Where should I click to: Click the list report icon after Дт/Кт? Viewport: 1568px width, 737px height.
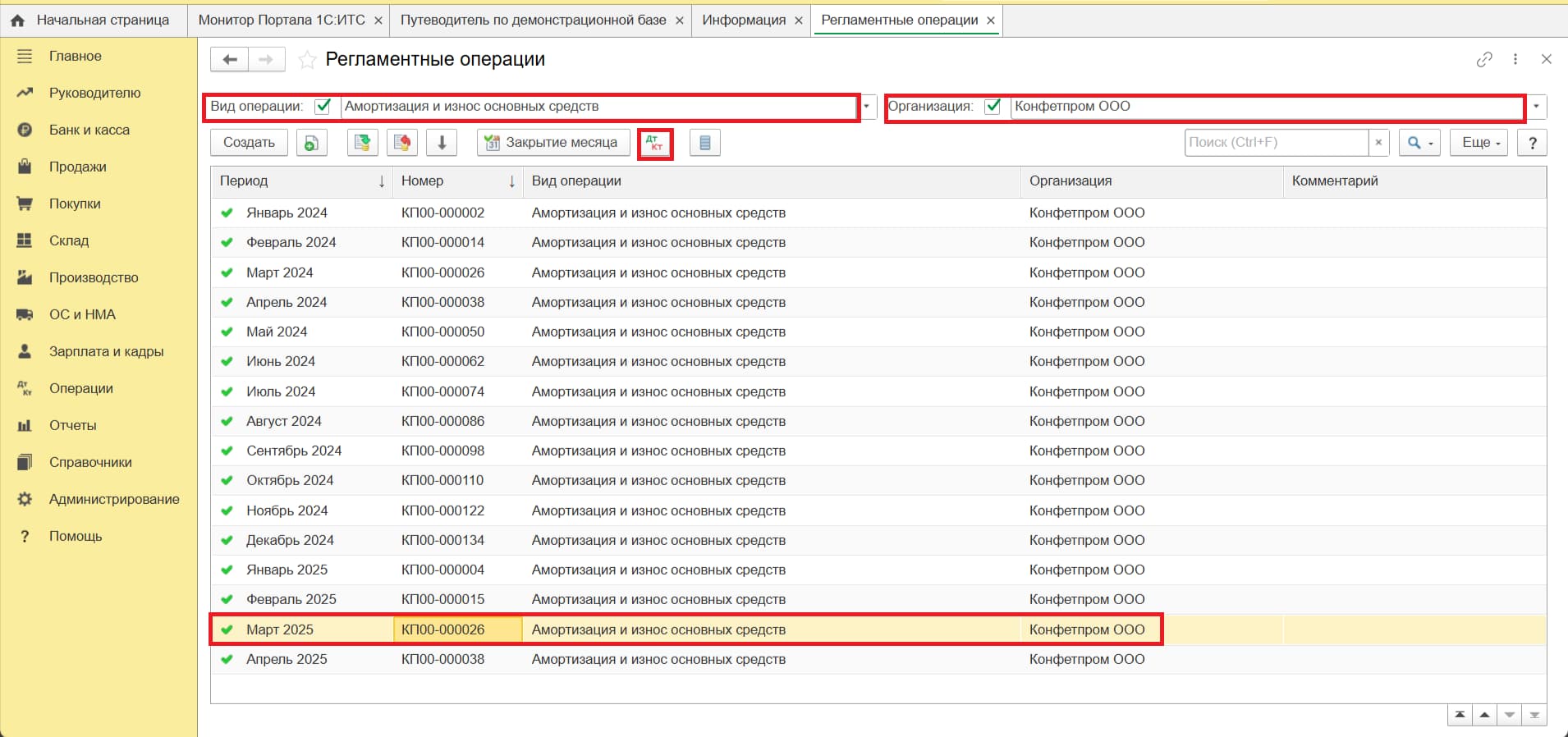tap(704, 143)
